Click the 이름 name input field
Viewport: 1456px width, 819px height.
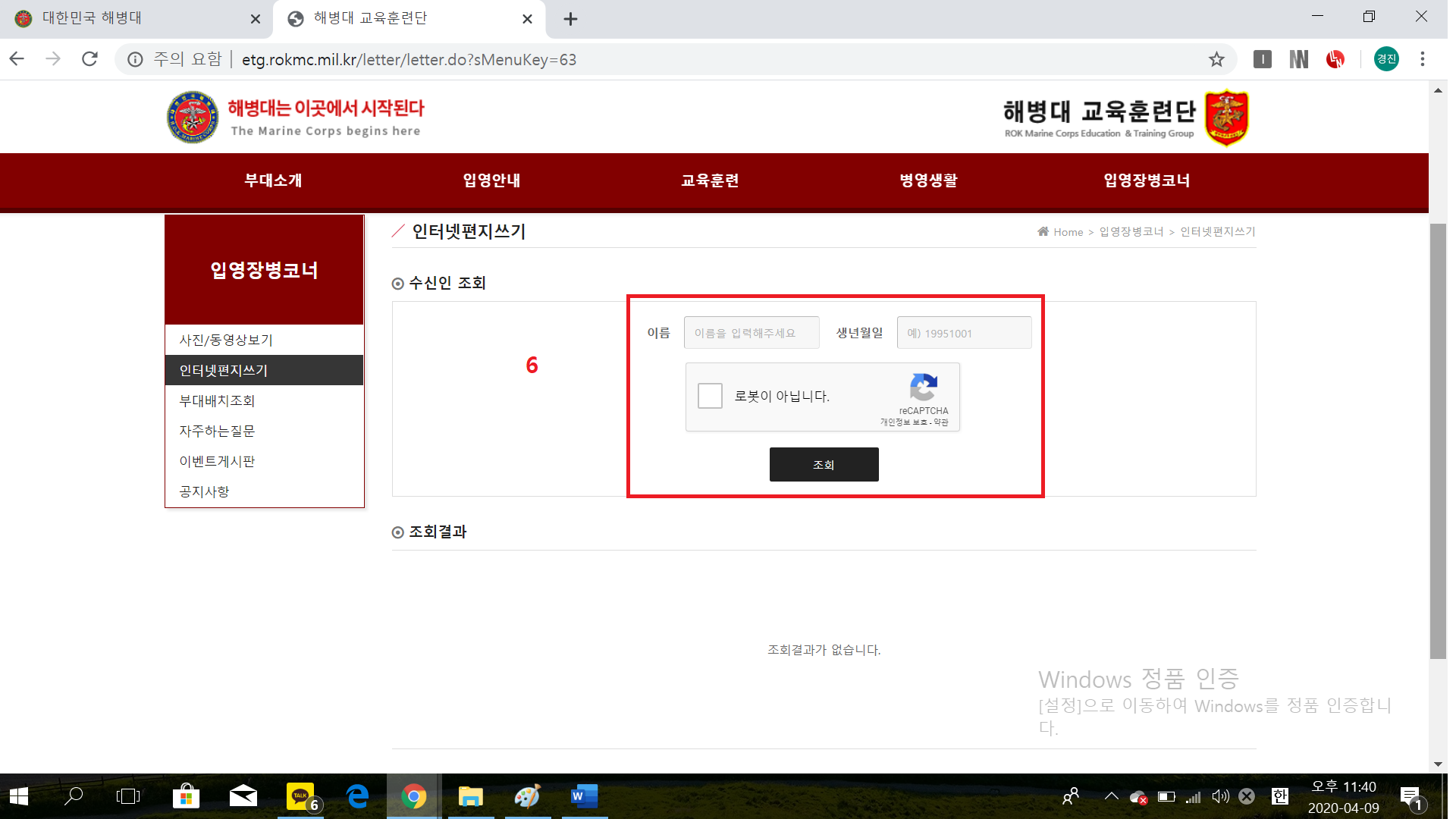pos(751,333)
